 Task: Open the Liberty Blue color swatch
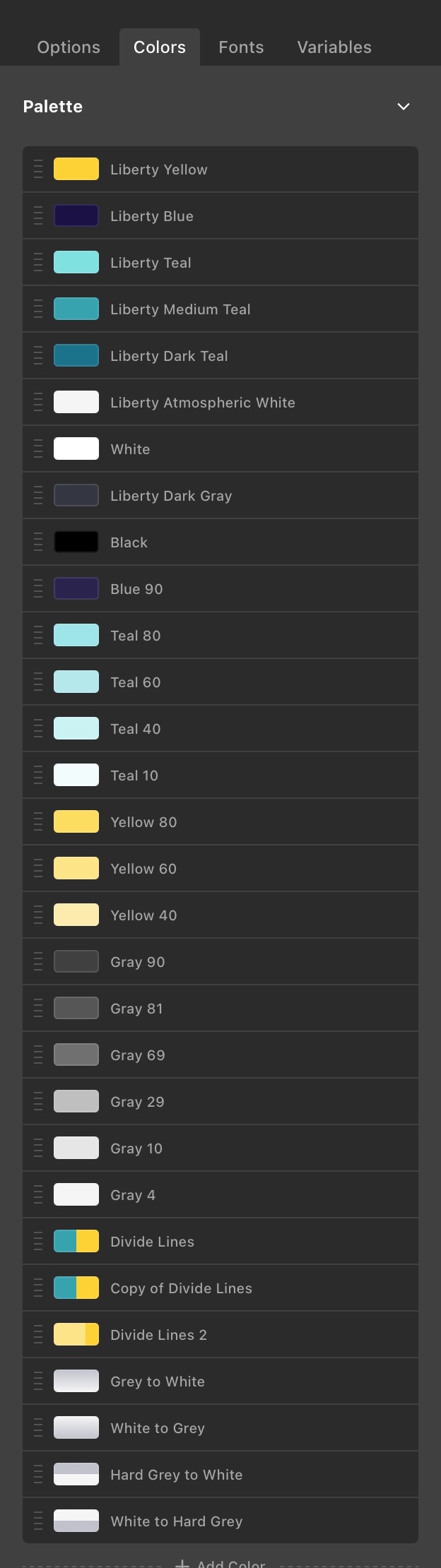click(76, 216)
